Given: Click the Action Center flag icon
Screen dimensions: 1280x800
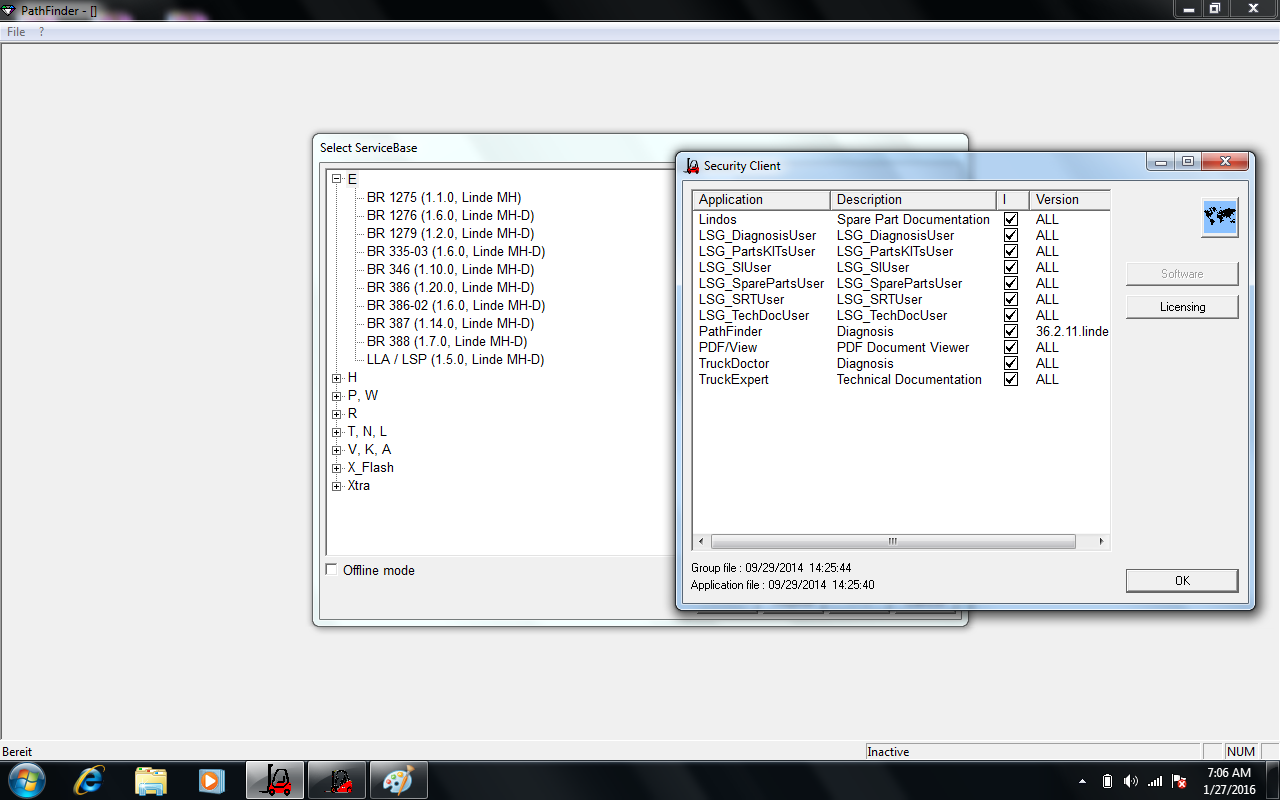Looking at the screenshot, I should click(x=1179, y=781).
